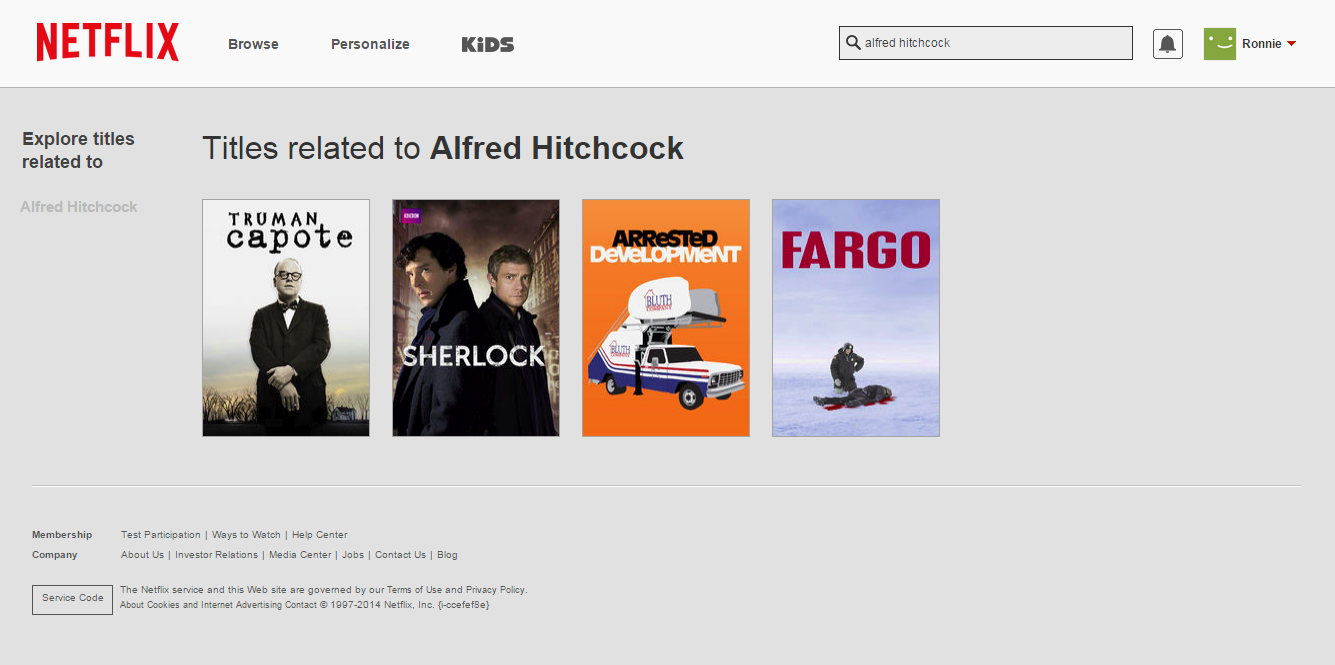
Task: Open the Browse menu
Action: [253, 44]
